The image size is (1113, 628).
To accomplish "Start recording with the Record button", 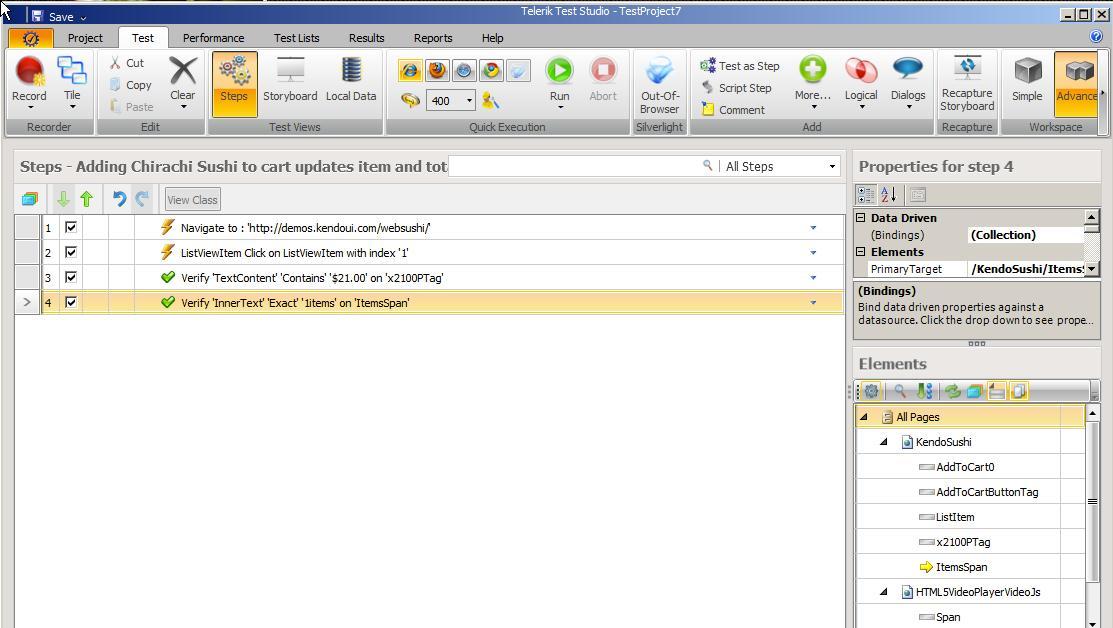I will (29, 82).
